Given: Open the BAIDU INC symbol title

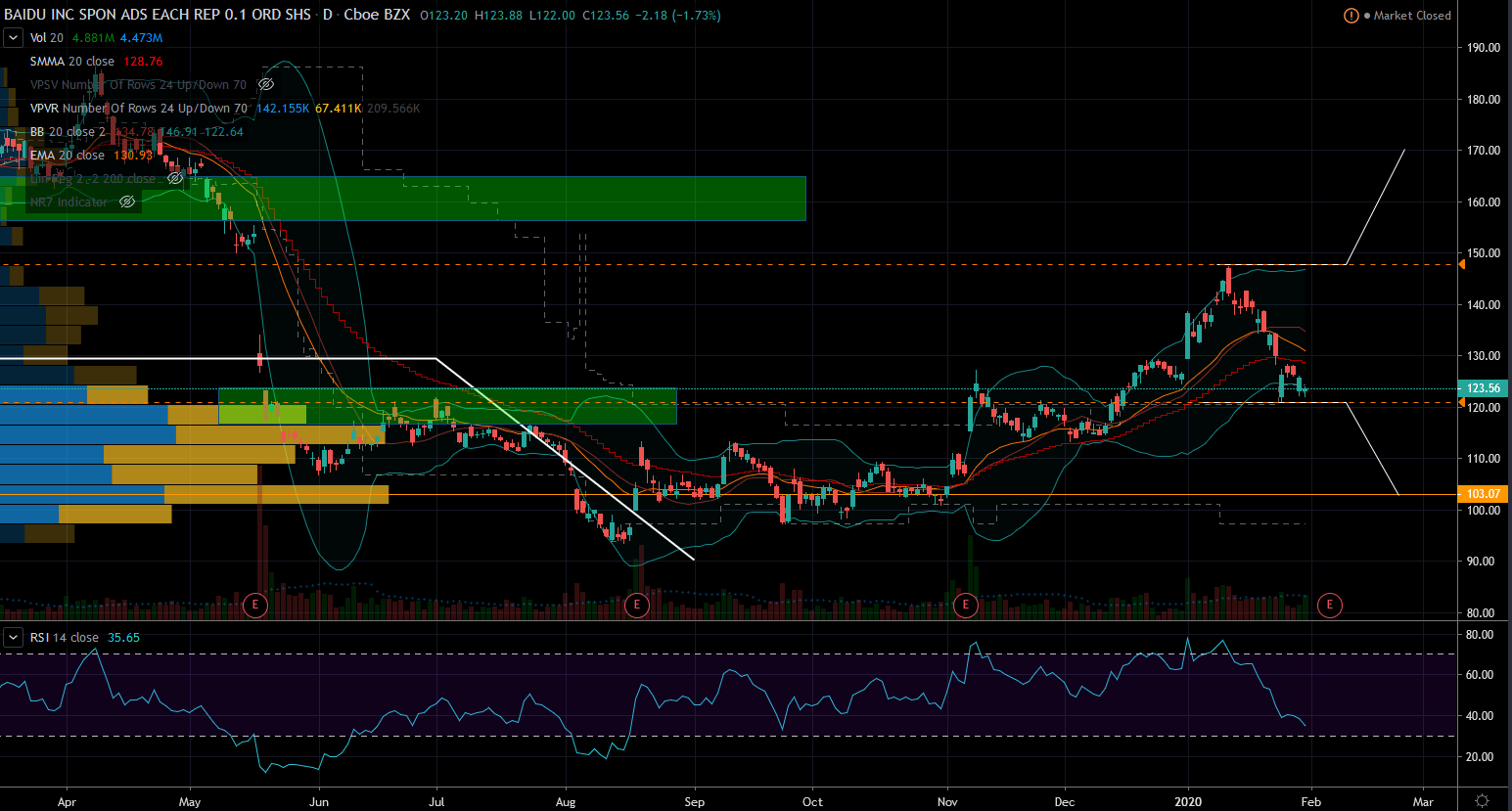Looking at the screenshot, I should point(158,15).
